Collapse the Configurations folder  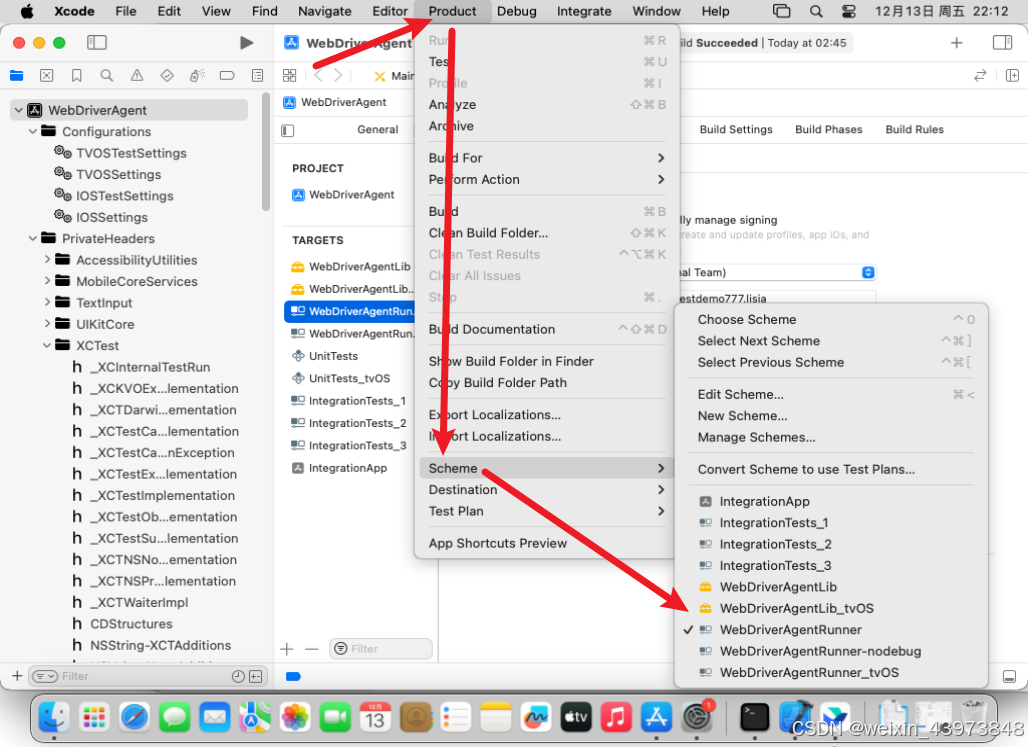coord(33,132)
